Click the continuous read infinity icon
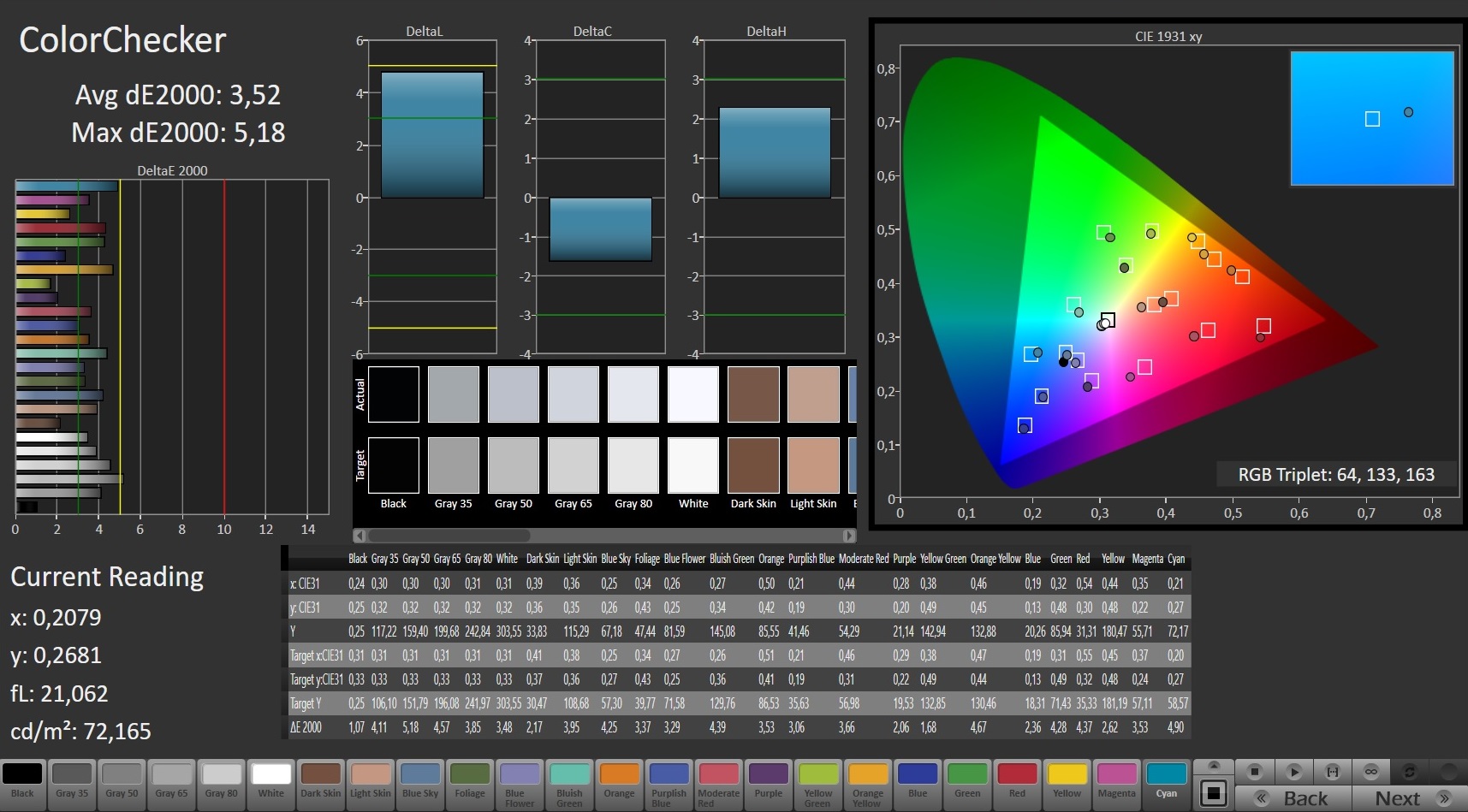Image resolution: width=1468 pixels, height=812 pixels. point(1371,772)
